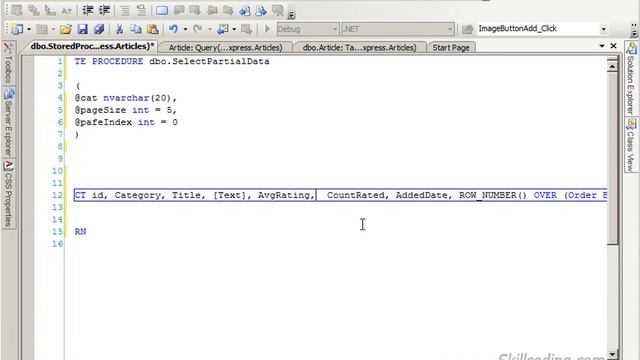Image resolution: width=640 pixels, height=360 pixels.
Task: Click the Copy icon
Action: pyautogui.click(x=136, y=29)
